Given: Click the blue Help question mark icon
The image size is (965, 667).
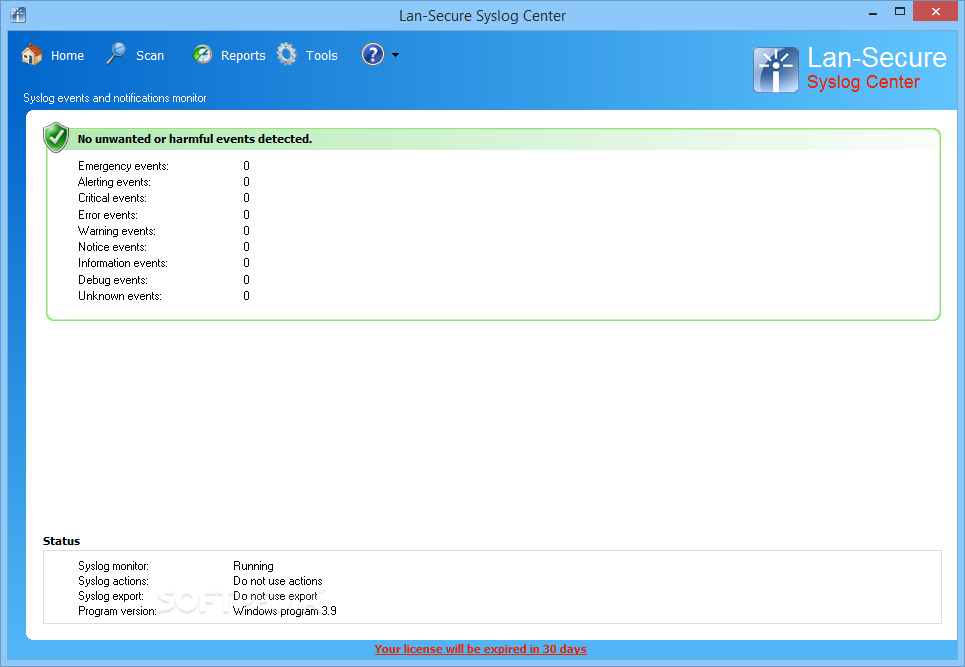Looking at the screenshot, I should [373, 55].
